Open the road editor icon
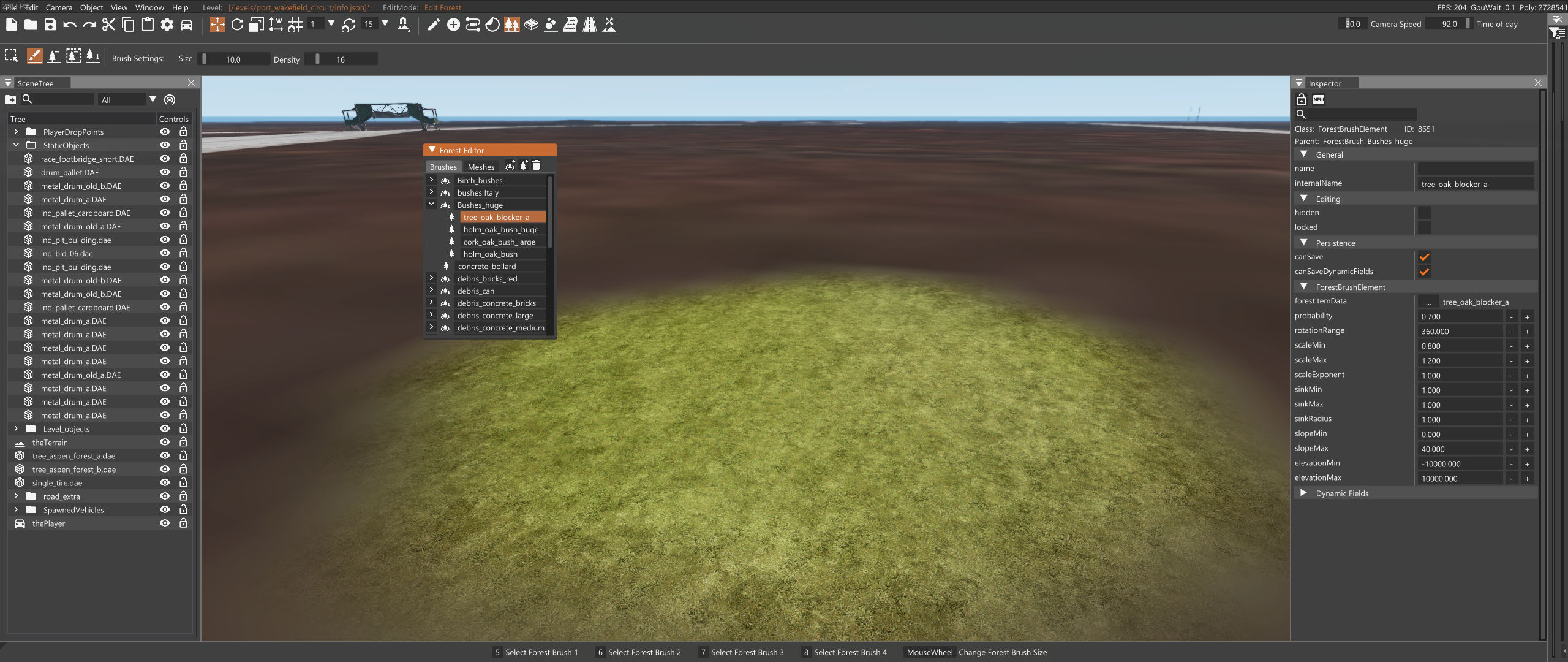 (x=589, y=25)
